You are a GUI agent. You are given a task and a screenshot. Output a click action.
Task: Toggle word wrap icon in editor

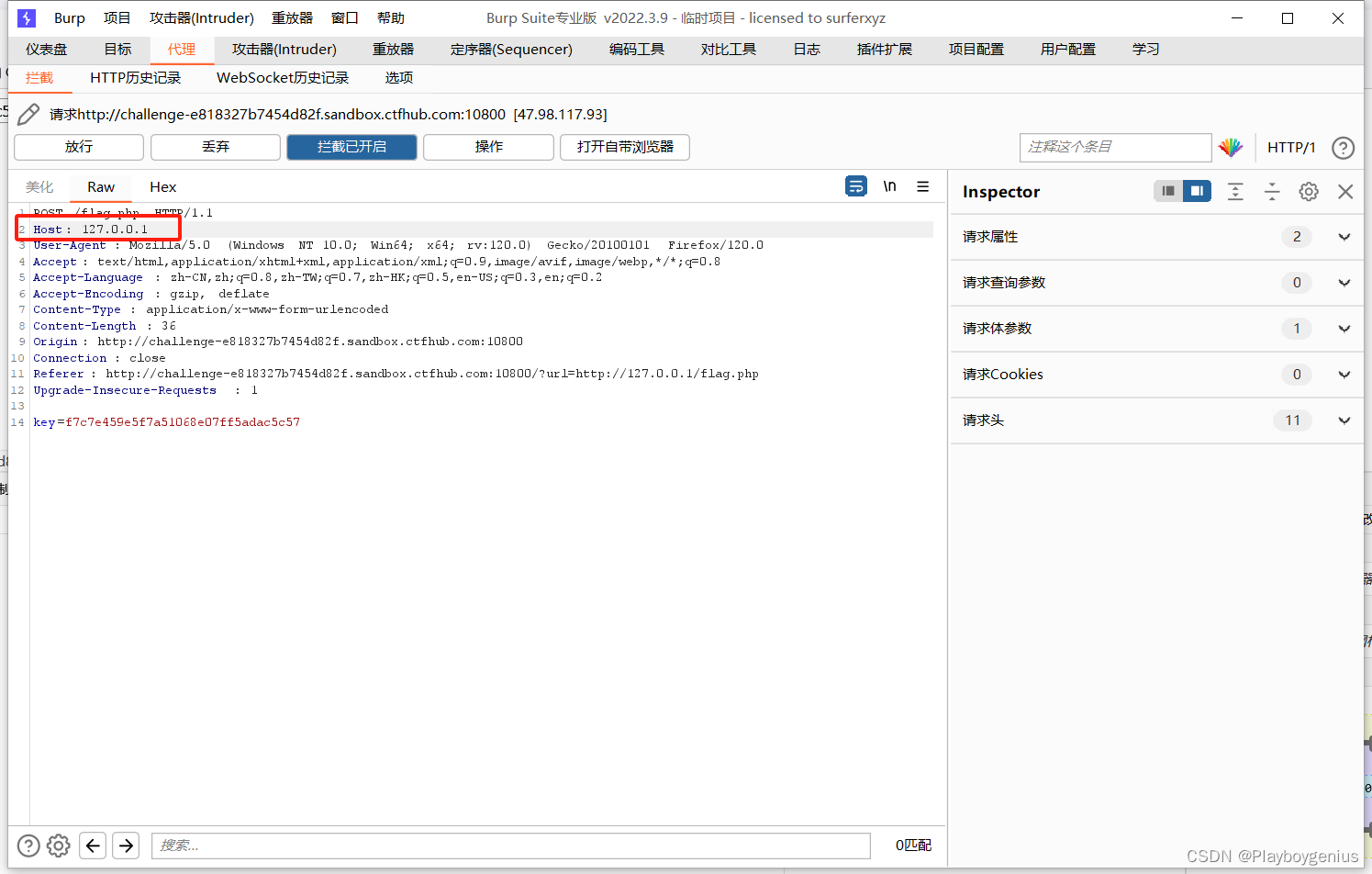pos(856,186)
